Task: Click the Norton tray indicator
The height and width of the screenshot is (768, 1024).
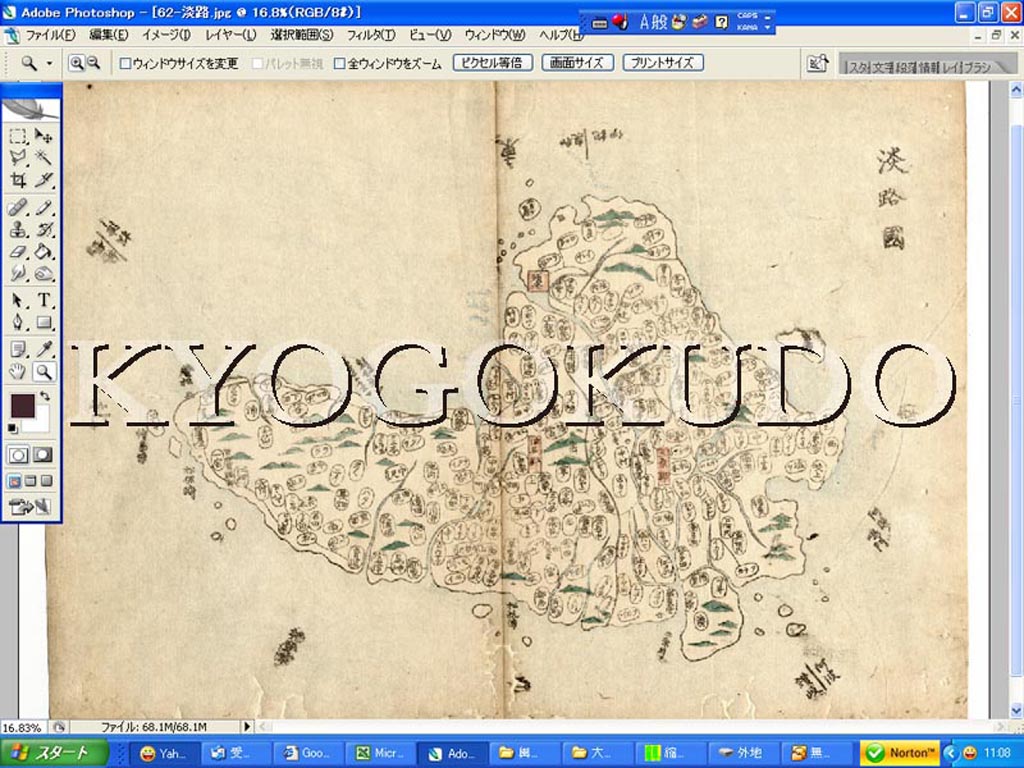Action: (x=901, y=753)
